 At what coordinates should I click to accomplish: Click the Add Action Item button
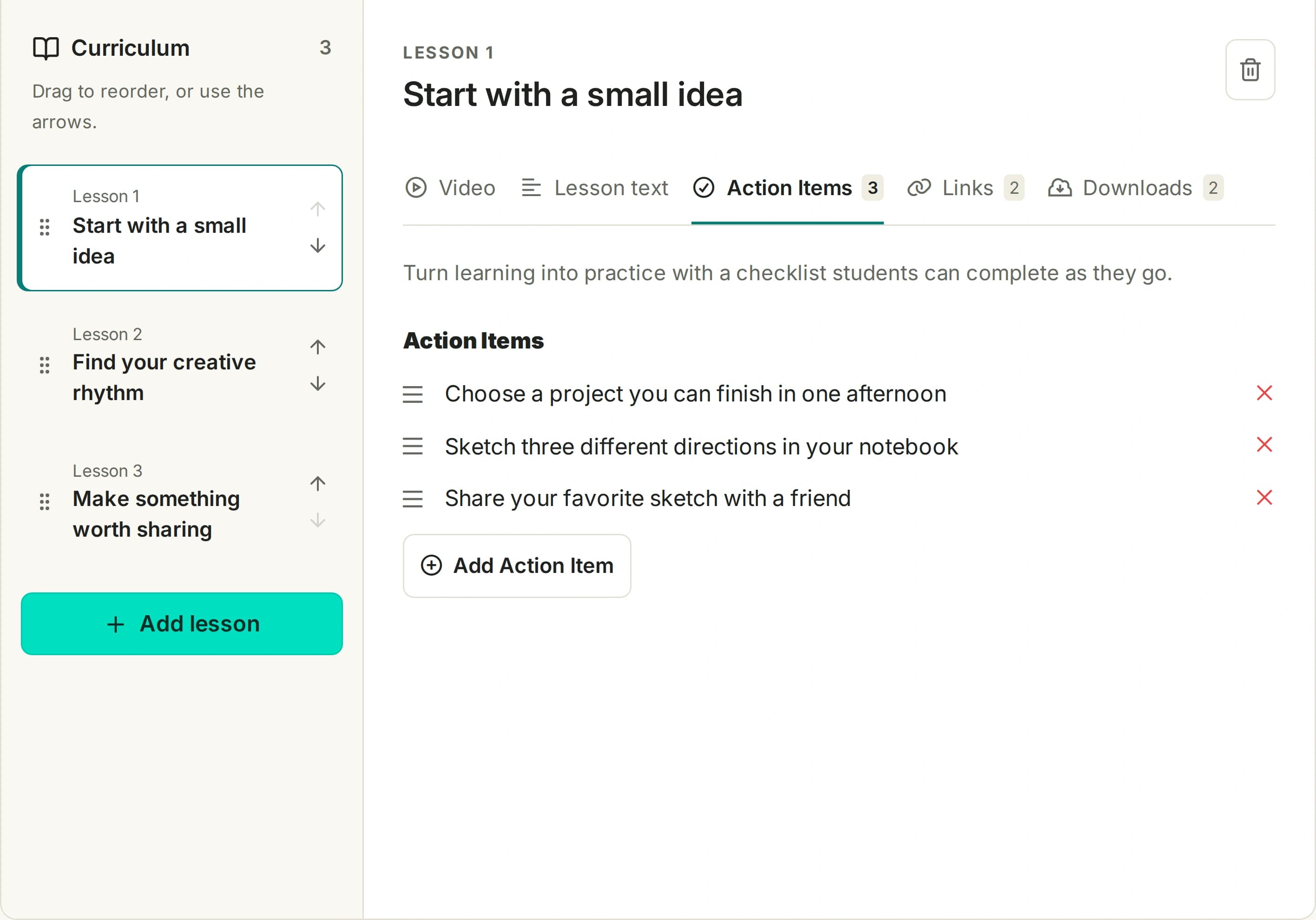(517, 566)
